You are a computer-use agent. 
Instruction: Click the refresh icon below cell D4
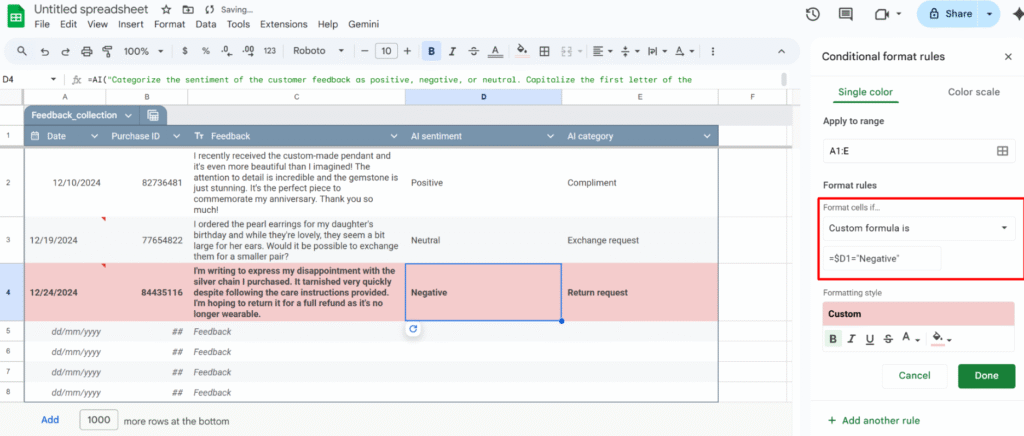413,329
